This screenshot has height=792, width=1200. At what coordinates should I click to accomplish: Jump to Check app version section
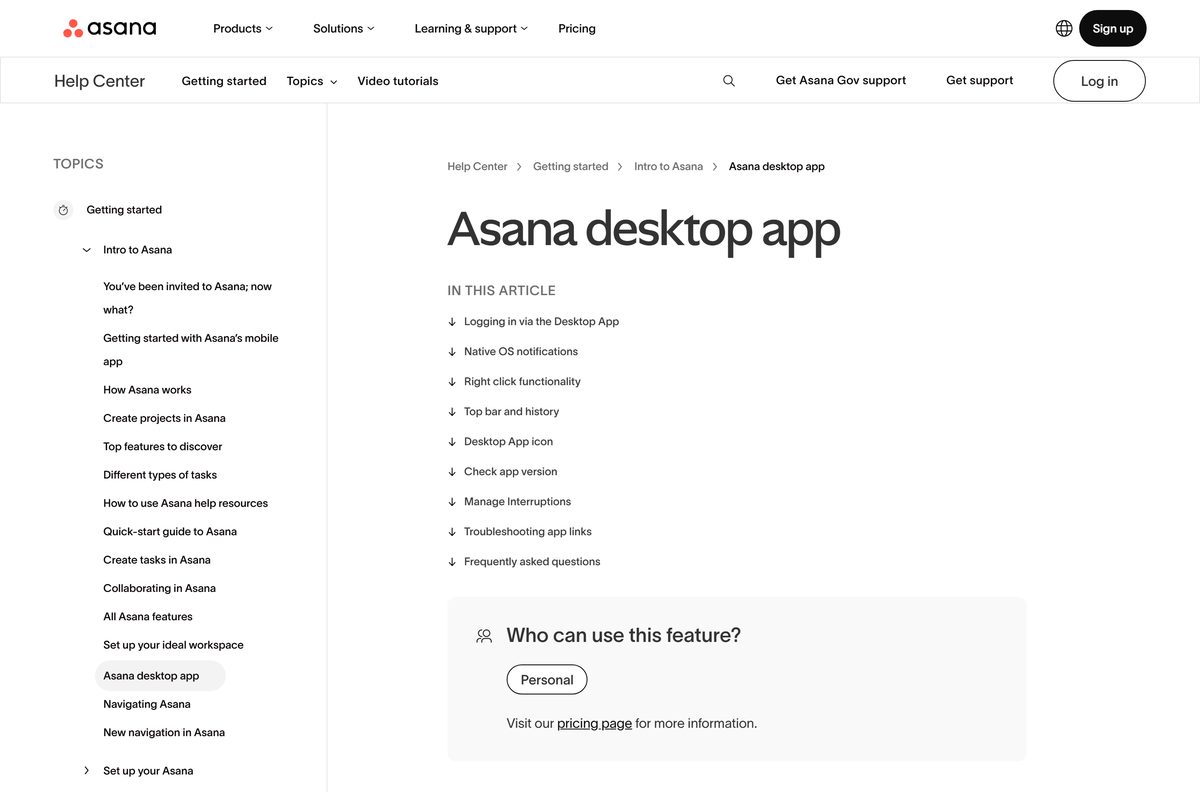510,472
